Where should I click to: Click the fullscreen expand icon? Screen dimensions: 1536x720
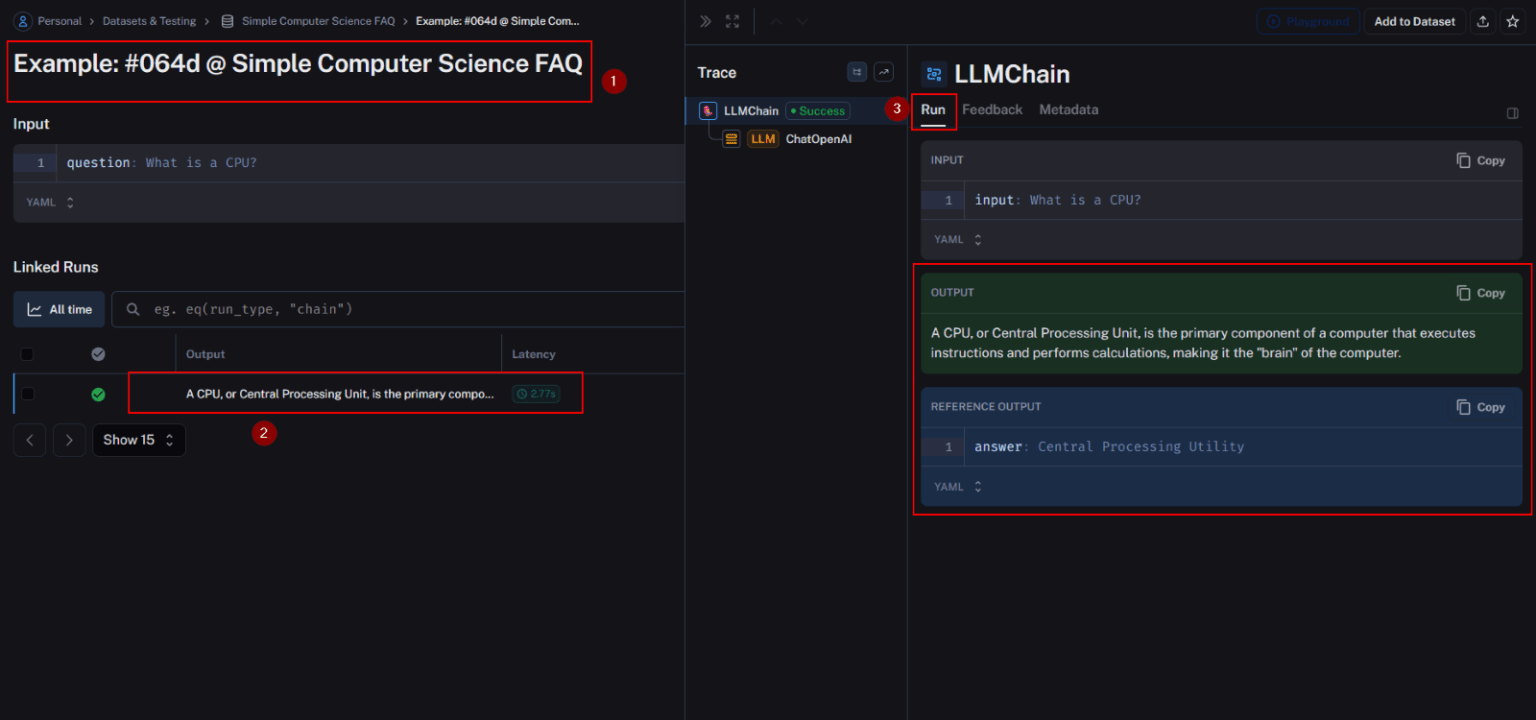click(733, 22)
